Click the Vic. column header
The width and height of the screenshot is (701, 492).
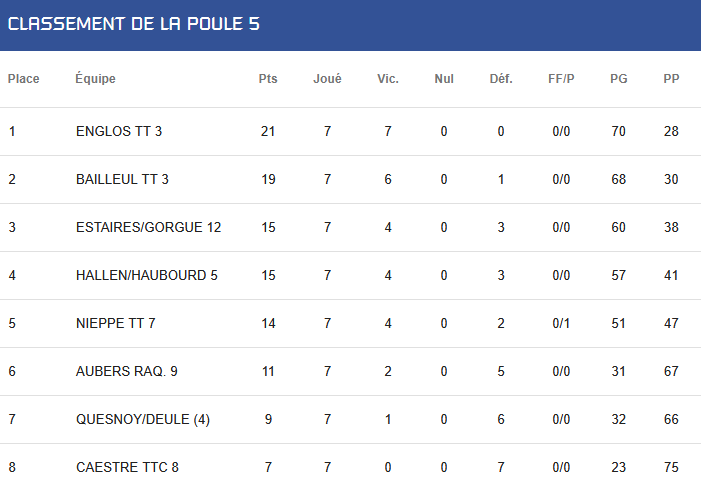(388, 79)
